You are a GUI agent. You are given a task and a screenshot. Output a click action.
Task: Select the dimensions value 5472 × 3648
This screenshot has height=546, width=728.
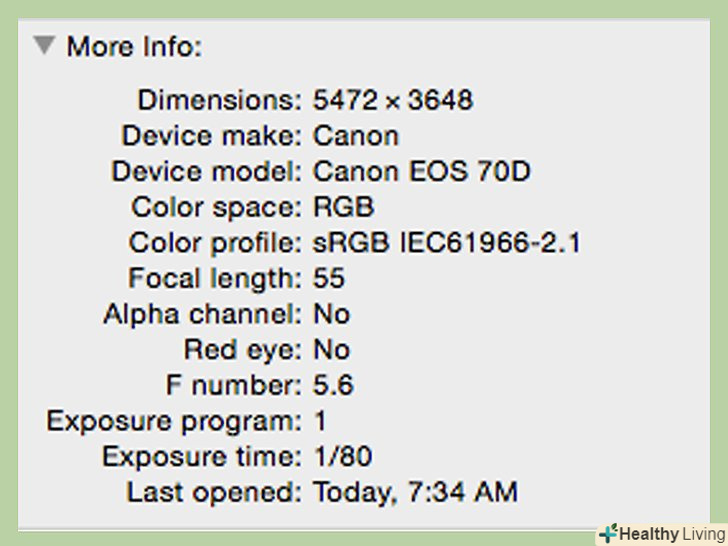393,100
